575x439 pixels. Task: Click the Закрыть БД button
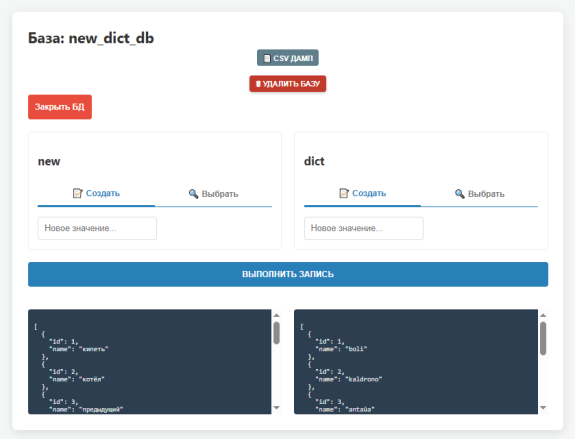pyautogui.click(x=60, y=107)
